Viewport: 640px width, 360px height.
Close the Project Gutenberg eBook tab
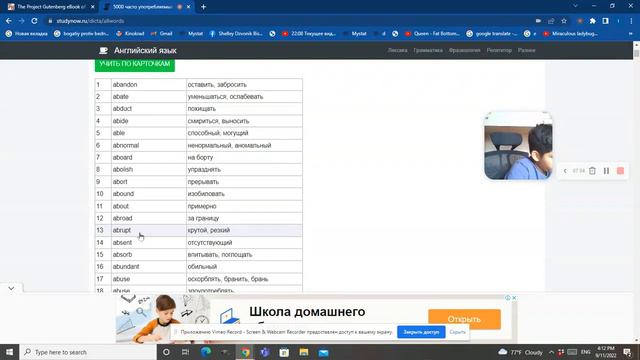click(93, 7)
